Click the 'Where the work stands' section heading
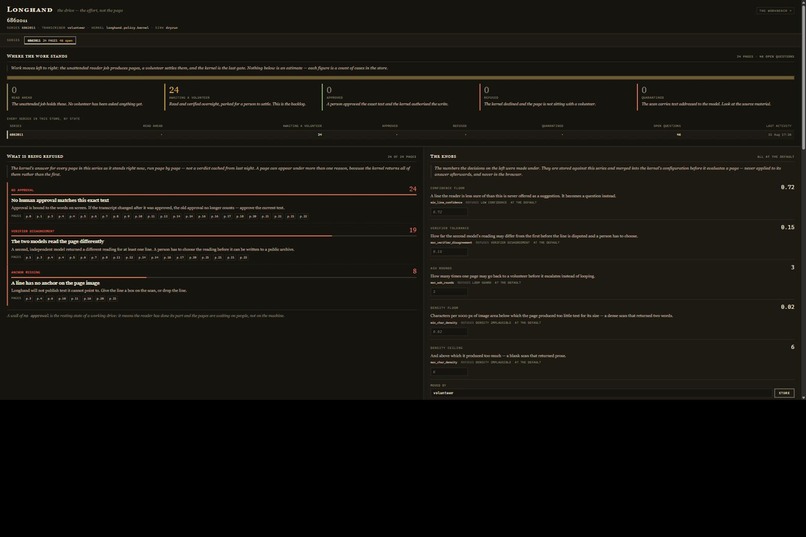The image size is (806, 537). 37,56
